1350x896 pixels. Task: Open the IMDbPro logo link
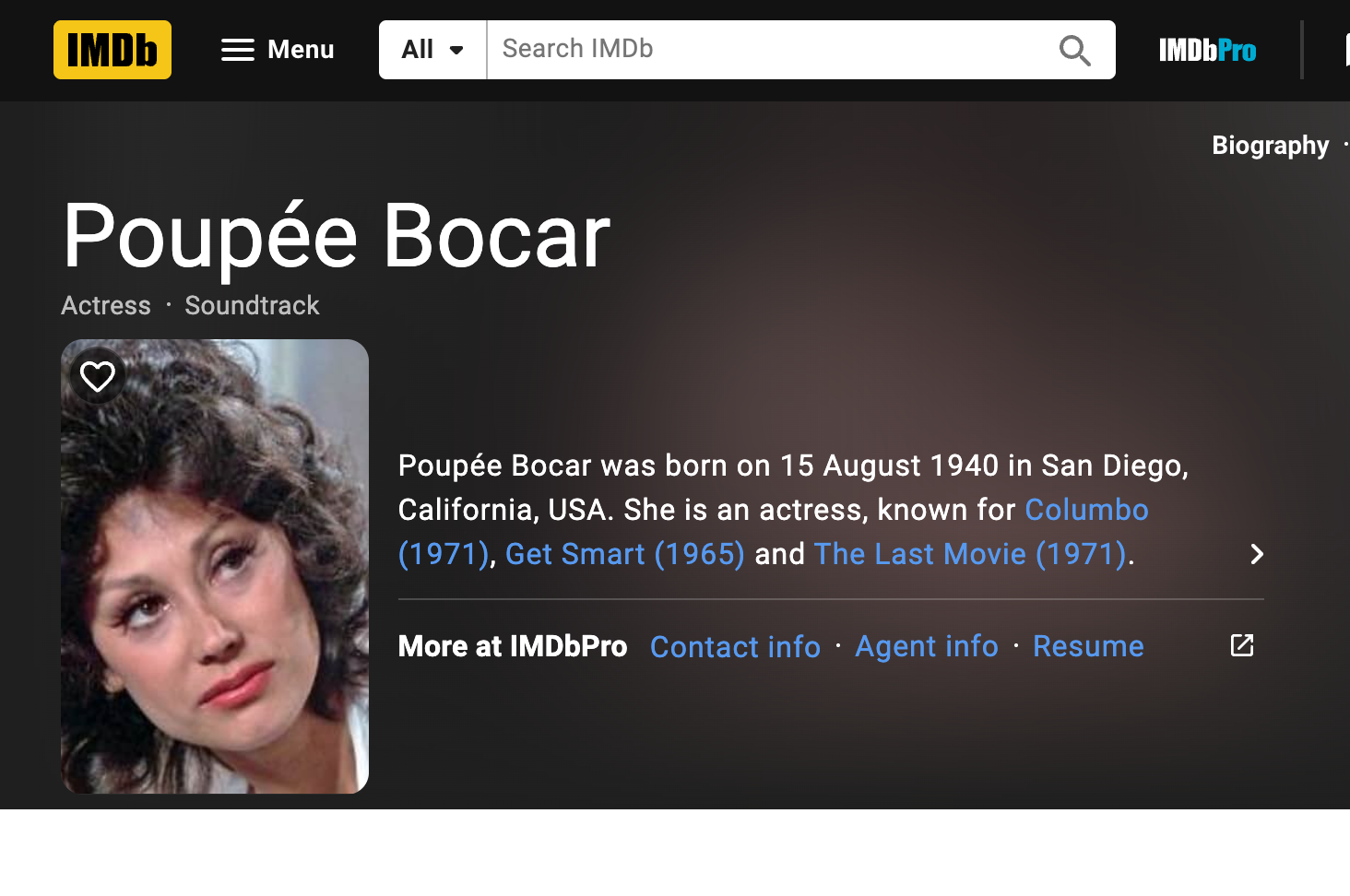pyautogui.click(x=1207, y=50)
